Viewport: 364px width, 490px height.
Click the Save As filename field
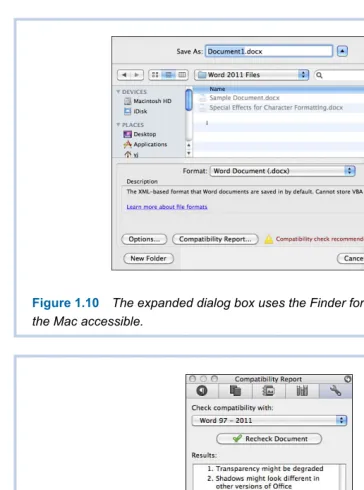[x=269, y=51]
